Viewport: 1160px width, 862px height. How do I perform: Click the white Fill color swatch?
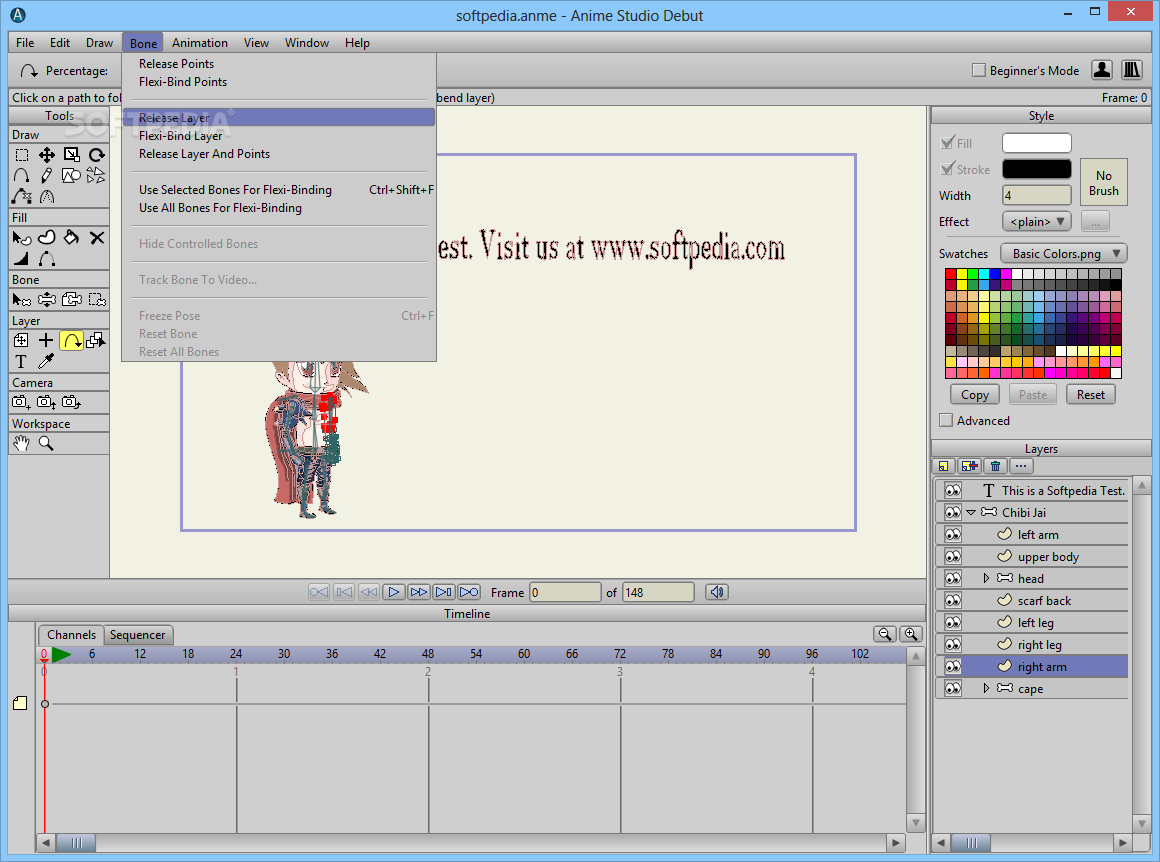click(x=1036, y=143)
